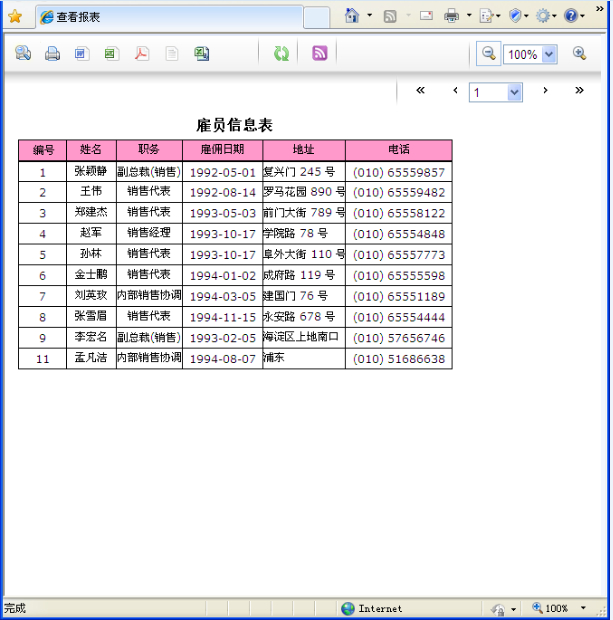
Task: Click the address cell 浦东
Action: pos(304,359)
